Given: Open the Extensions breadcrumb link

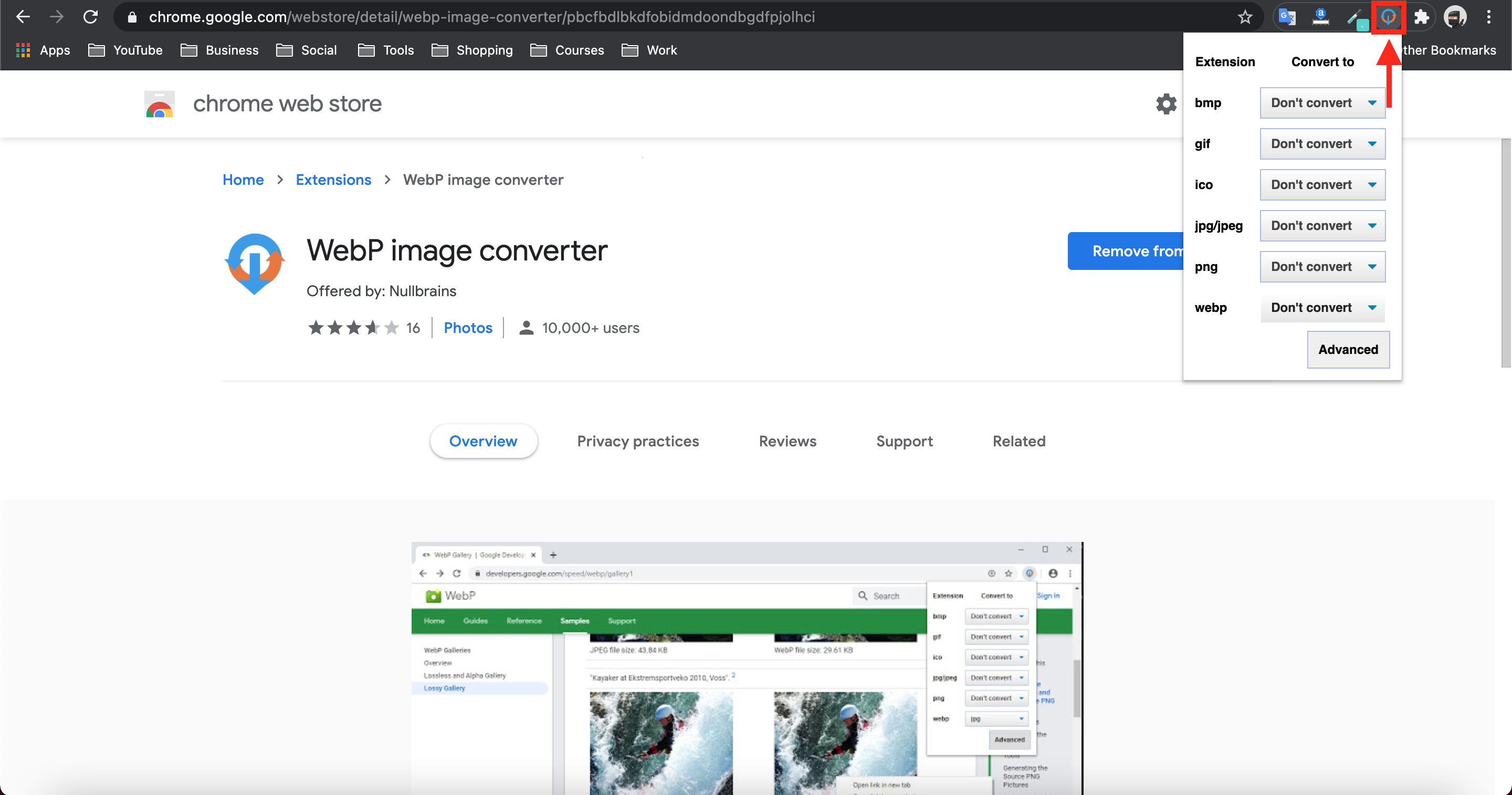Looking at the screenshot, I should click(x=333, y=180).
